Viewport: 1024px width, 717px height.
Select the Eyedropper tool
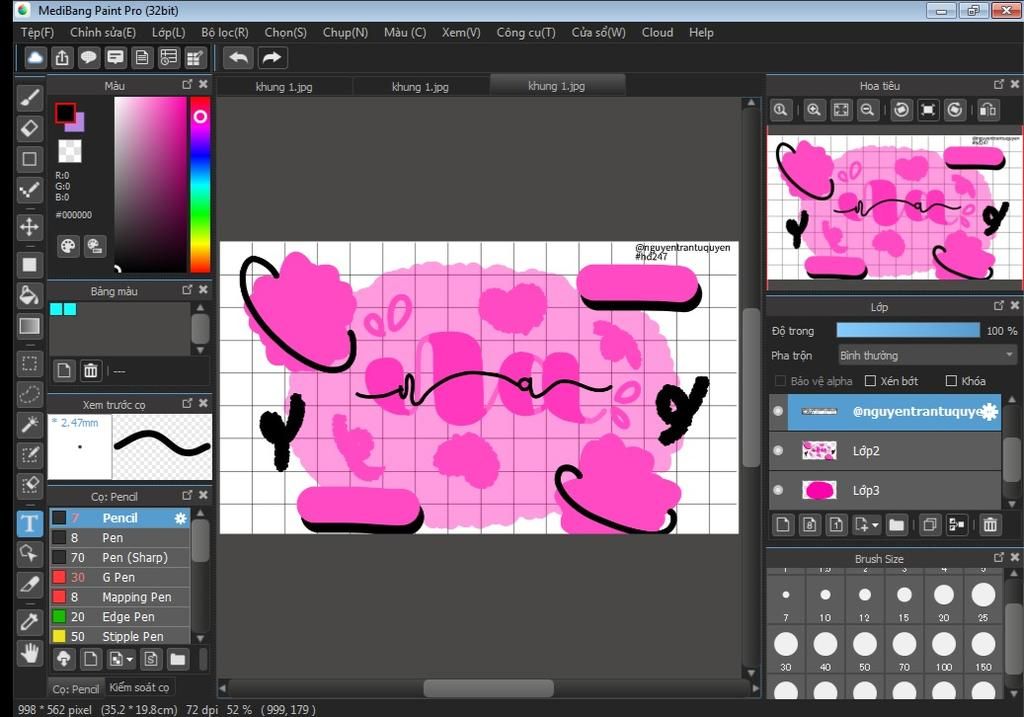click(x=29, y=621)
